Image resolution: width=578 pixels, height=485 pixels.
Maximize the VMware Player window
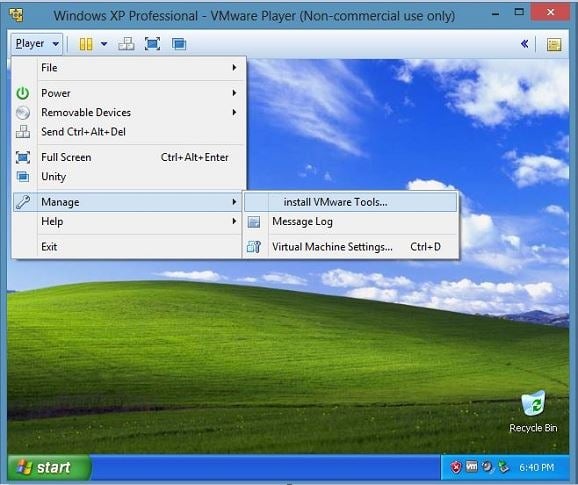pos(519,12)
